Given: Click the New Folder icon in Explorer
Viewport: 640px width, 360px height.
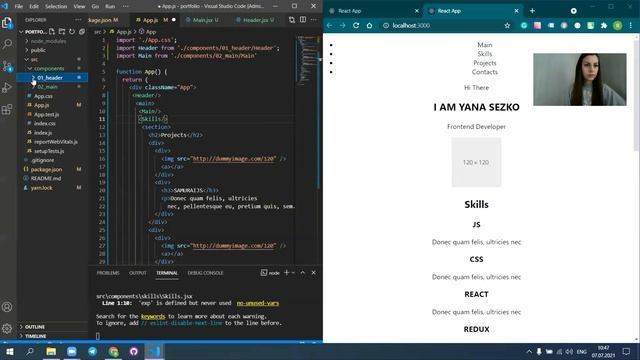Looking at the screenshot, I should [x=62, y=31].
